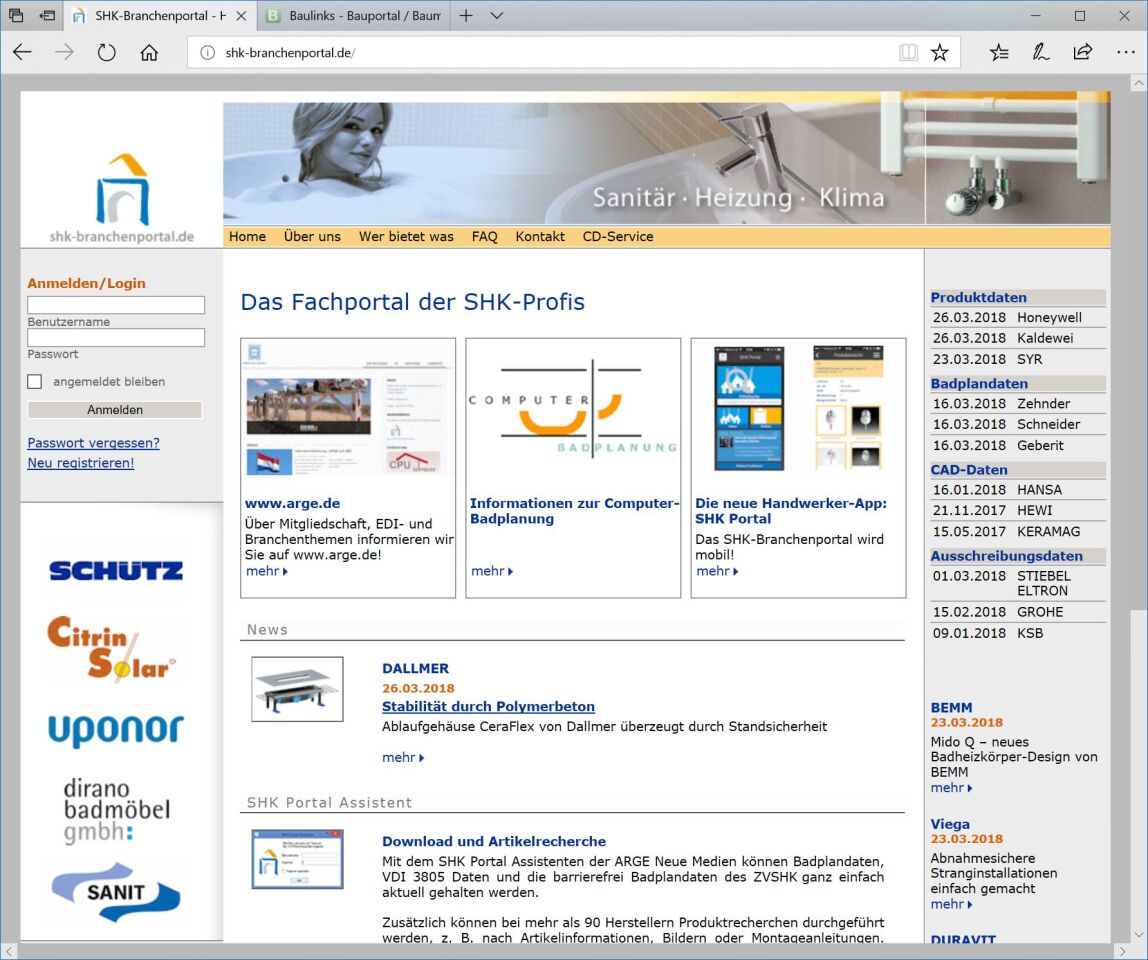Open Passwort vergessen link

point(93,443)
